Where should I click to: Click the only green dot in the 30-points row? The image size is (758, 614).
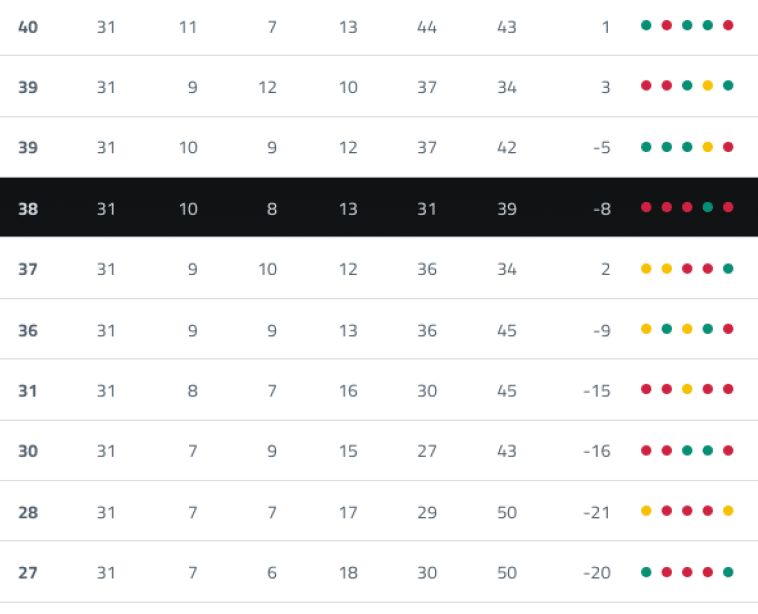(708, 451)
